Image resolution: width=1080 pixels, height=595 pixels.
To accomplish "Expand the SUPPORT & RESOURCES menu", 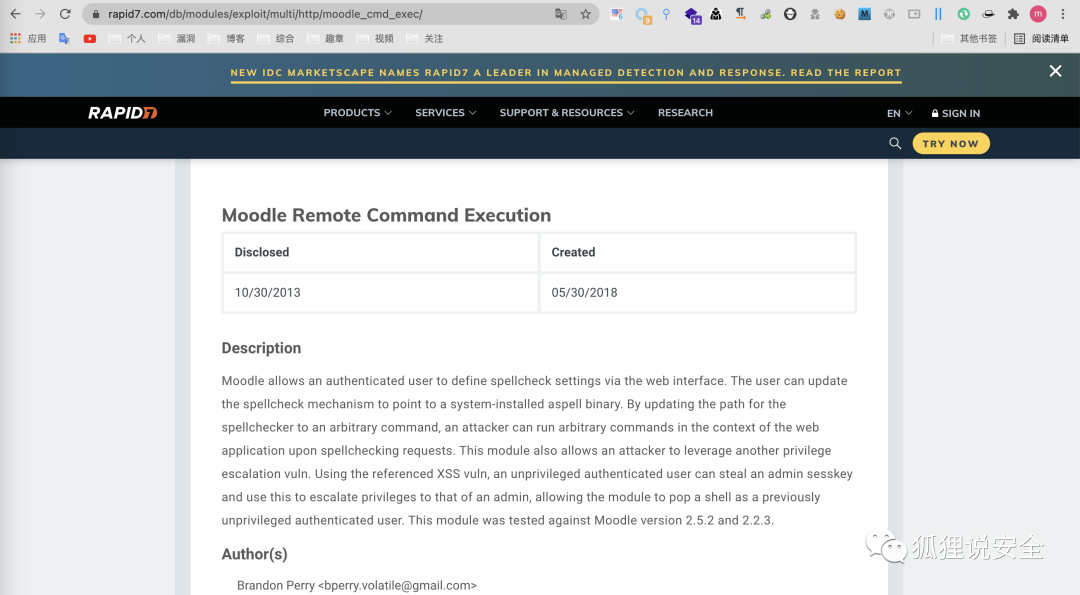I will [x=567, y=113].
